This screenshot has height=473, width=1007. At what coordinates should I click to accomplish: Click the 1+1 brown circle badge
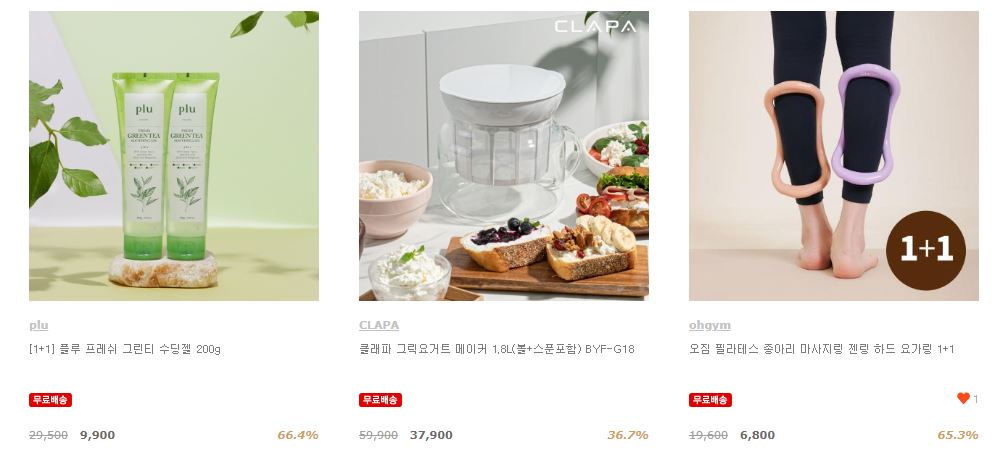925,250
